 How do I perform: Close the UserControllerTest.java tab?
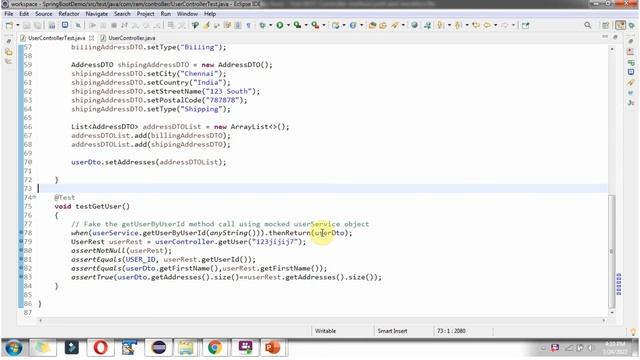[x=91, y=38]
